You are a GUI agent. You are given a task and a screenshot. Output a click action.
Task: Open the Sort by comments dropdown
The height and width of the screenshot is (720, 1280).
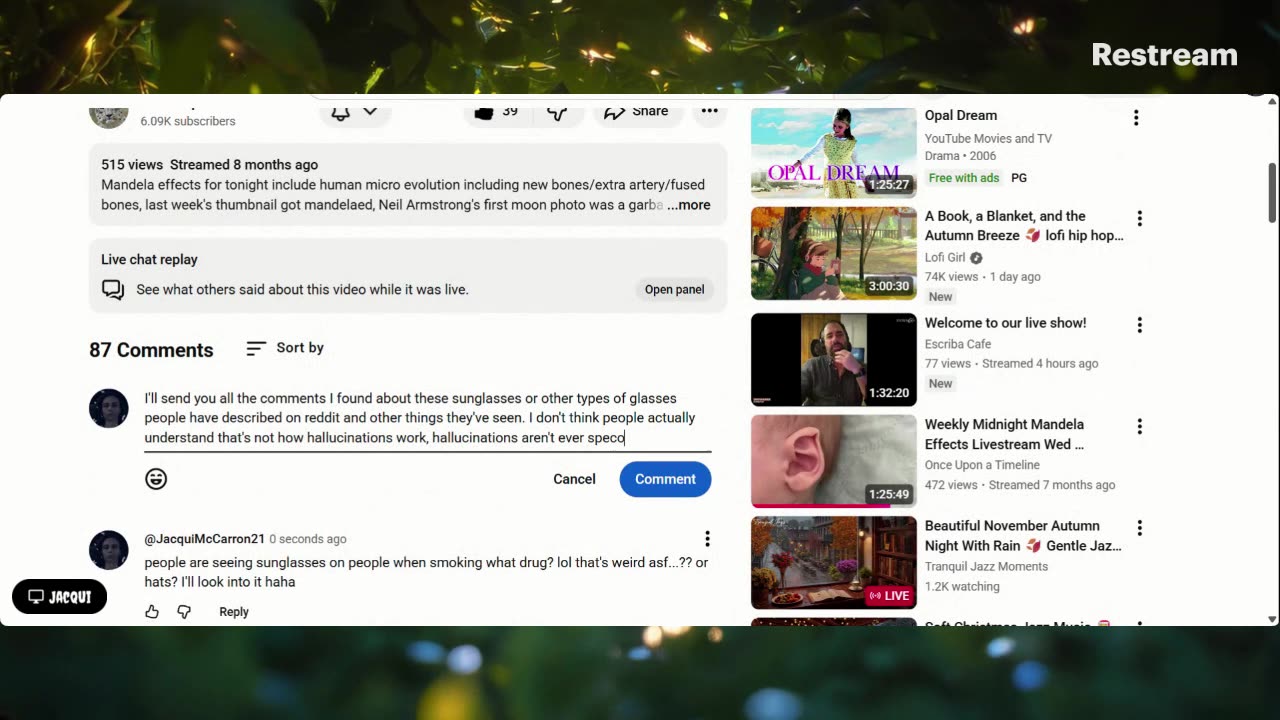coord(285,348)
